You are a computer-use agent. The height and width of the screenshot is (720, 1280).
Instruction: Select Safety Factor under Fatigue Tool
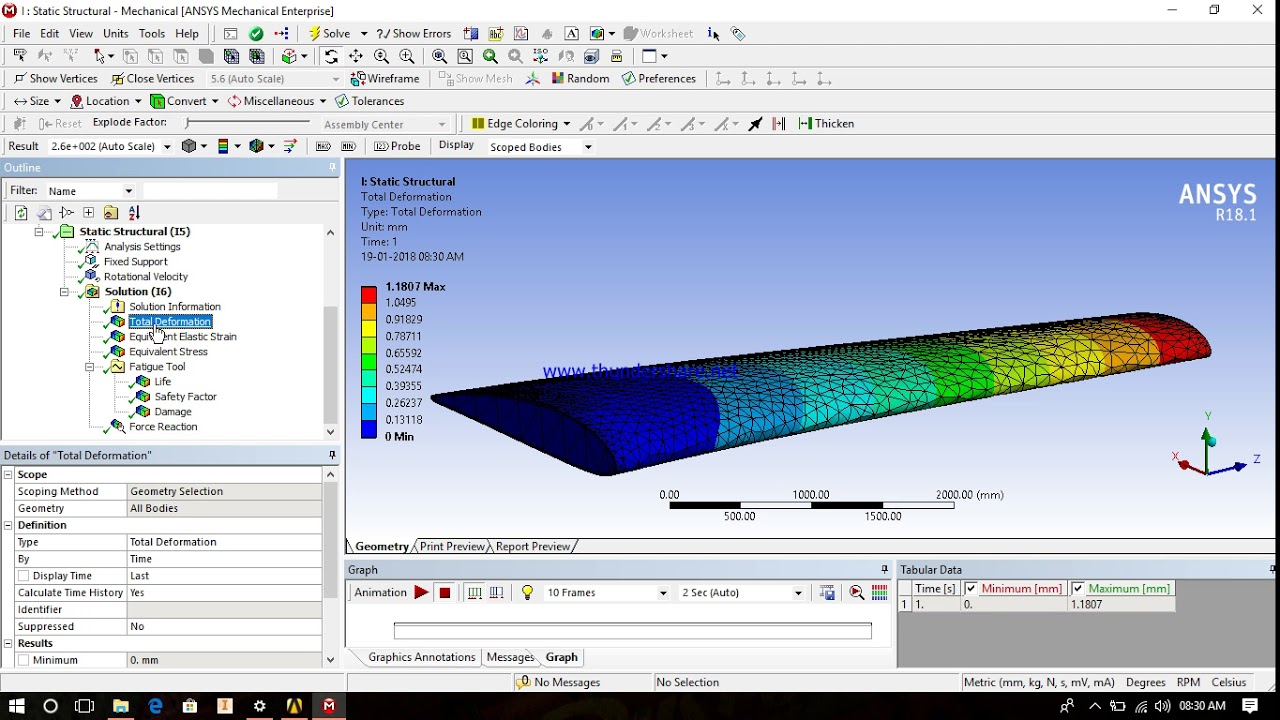(x=185, y=397)
